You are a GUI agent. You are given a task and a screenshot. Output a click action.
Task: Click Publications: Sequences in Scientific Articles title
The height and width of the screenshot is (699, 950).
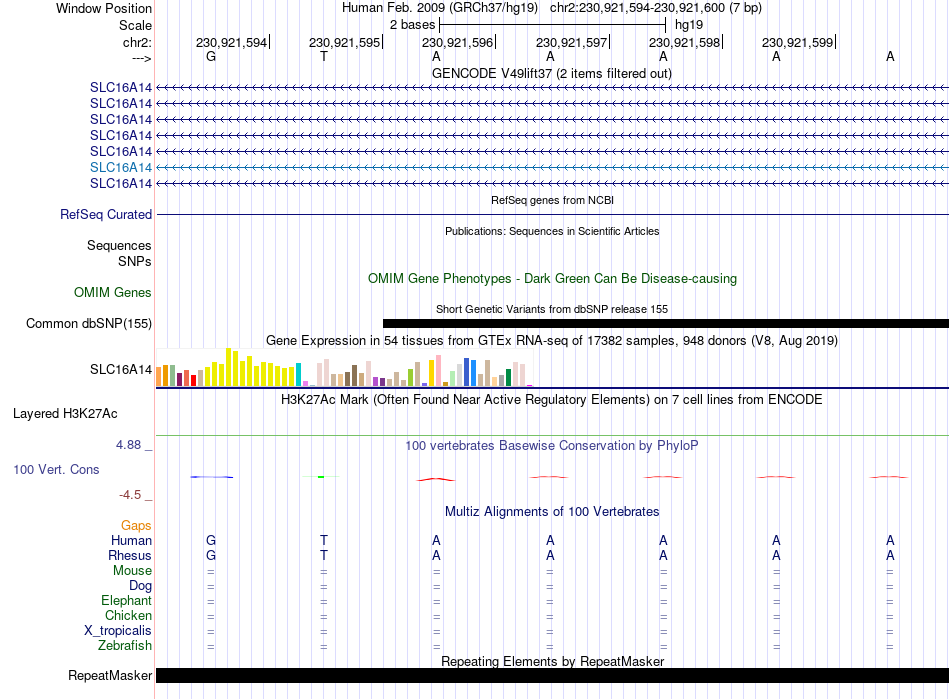coord(552,231)
